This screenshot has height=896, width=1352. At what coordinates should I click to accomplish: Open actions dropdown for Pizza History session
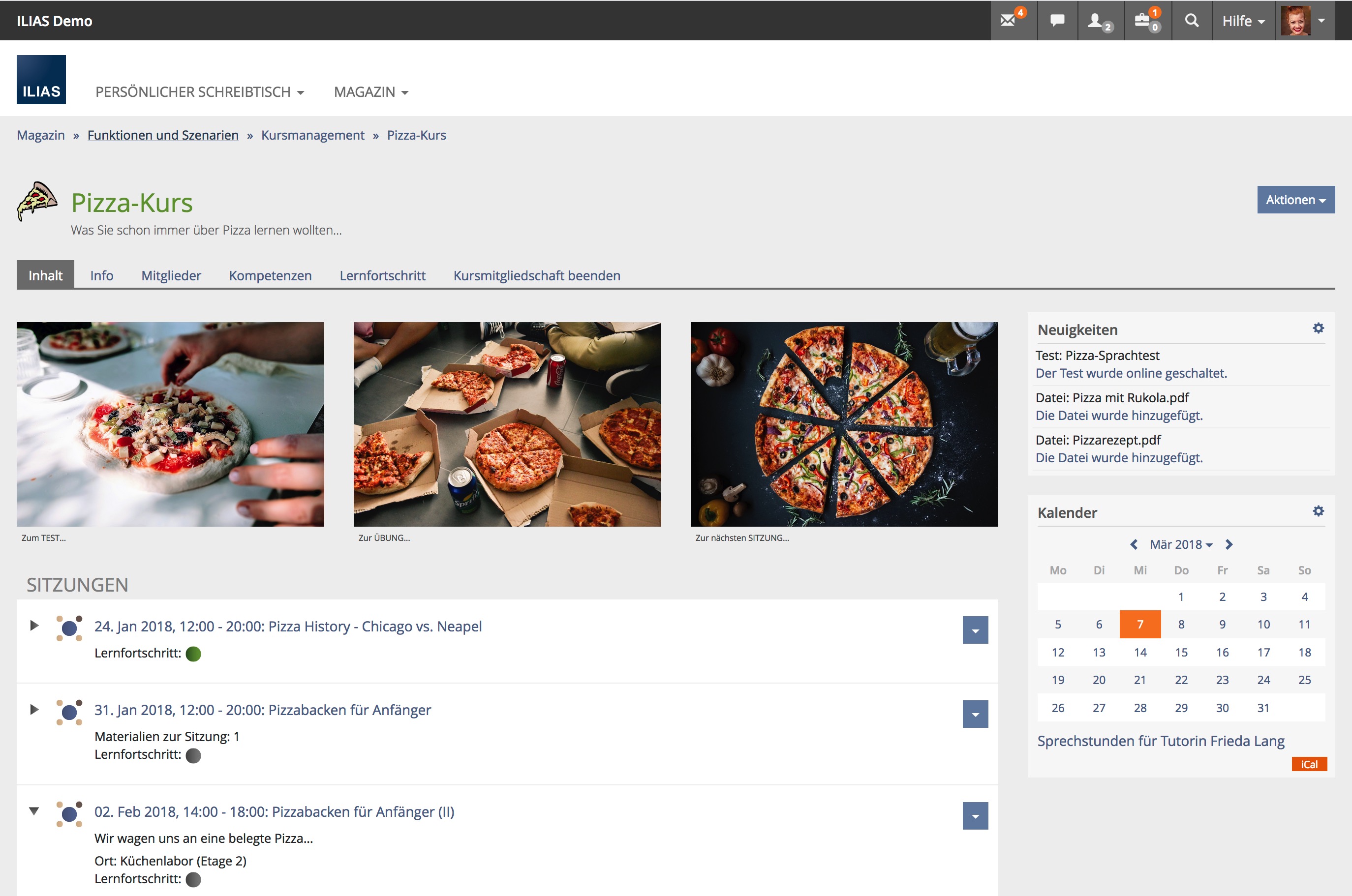pyautogui.click(x=975, y=630)
